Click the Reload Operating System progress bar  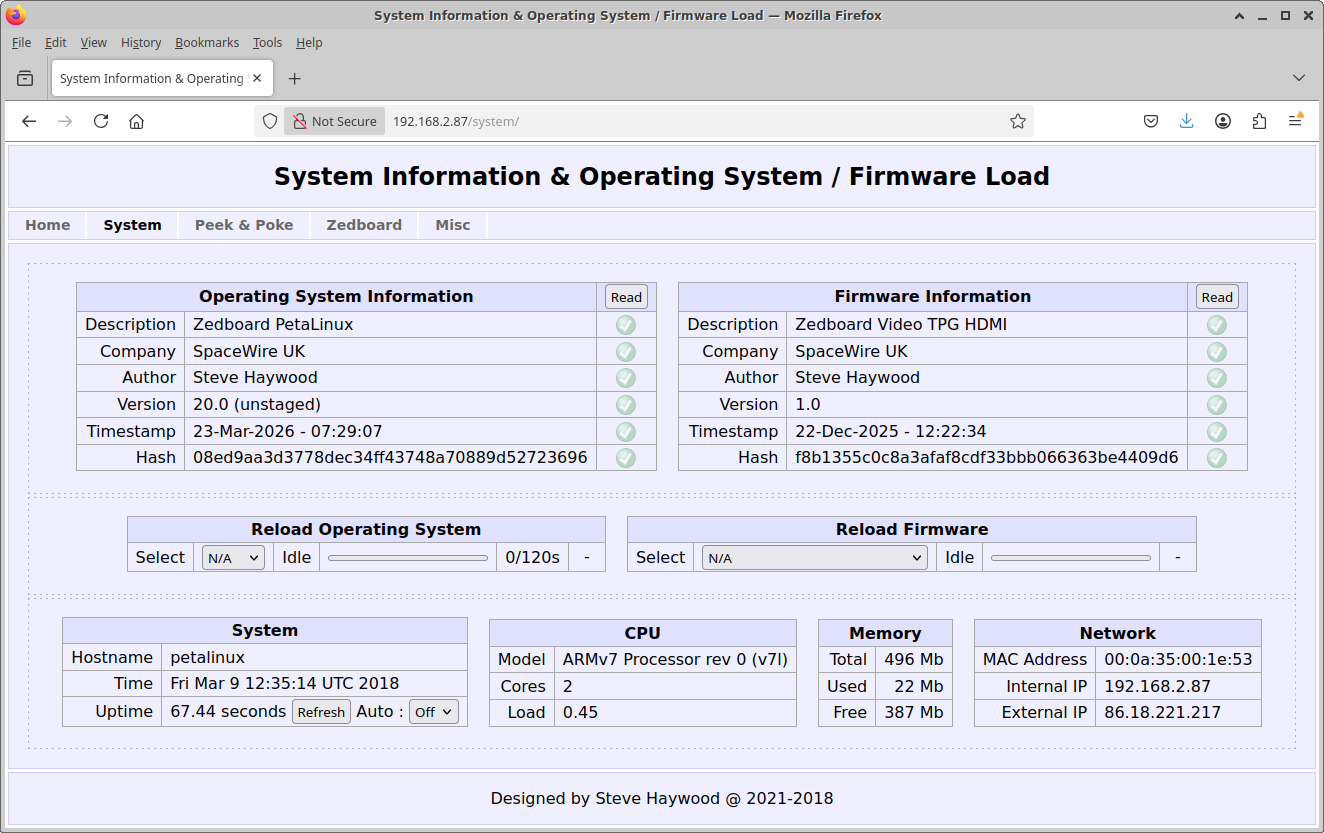point(408,558)
